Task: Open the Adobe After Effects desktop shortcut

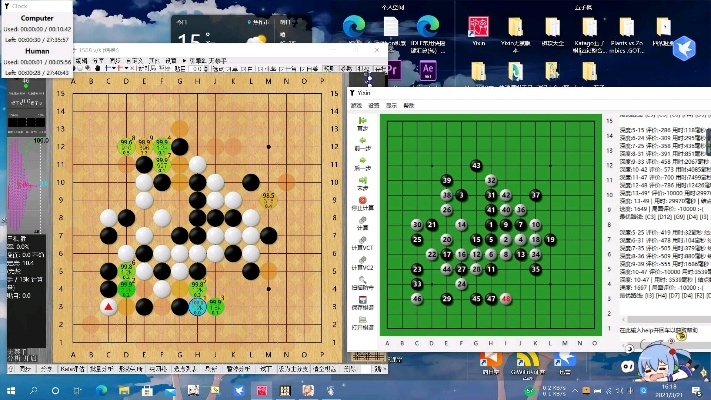Action: (x=428, y=69)
